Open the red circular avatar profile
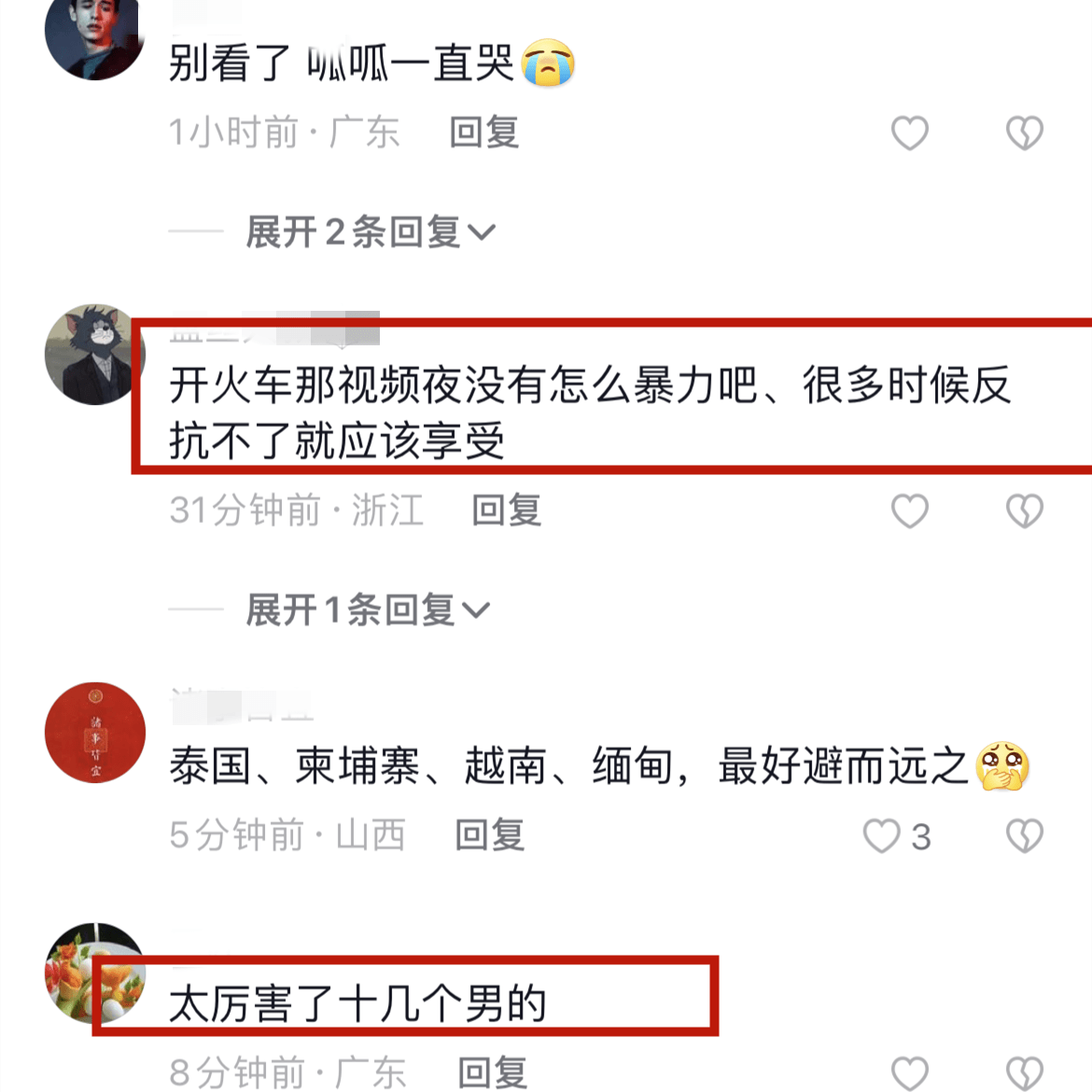The height and width of the screenshot is (1092, 1092). click(x=94, y=733)
